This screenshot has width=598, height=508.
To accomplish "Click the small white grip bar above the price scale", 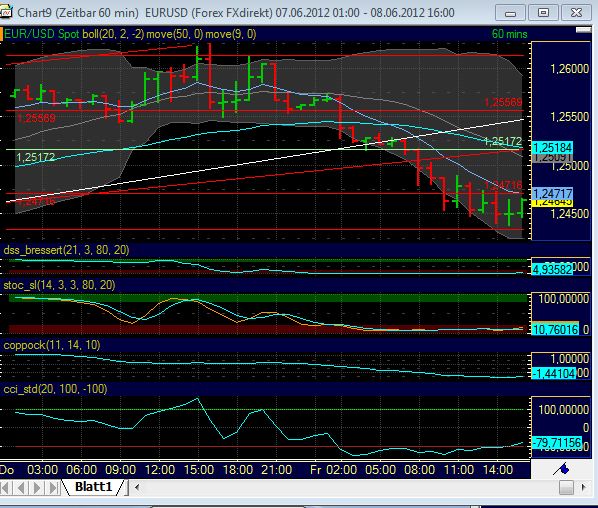I will (x=583, y=30).
